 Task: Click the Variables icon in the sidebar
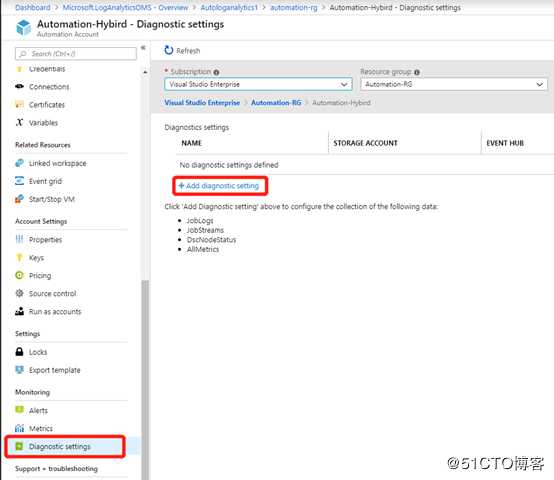[x=19, y=122]
